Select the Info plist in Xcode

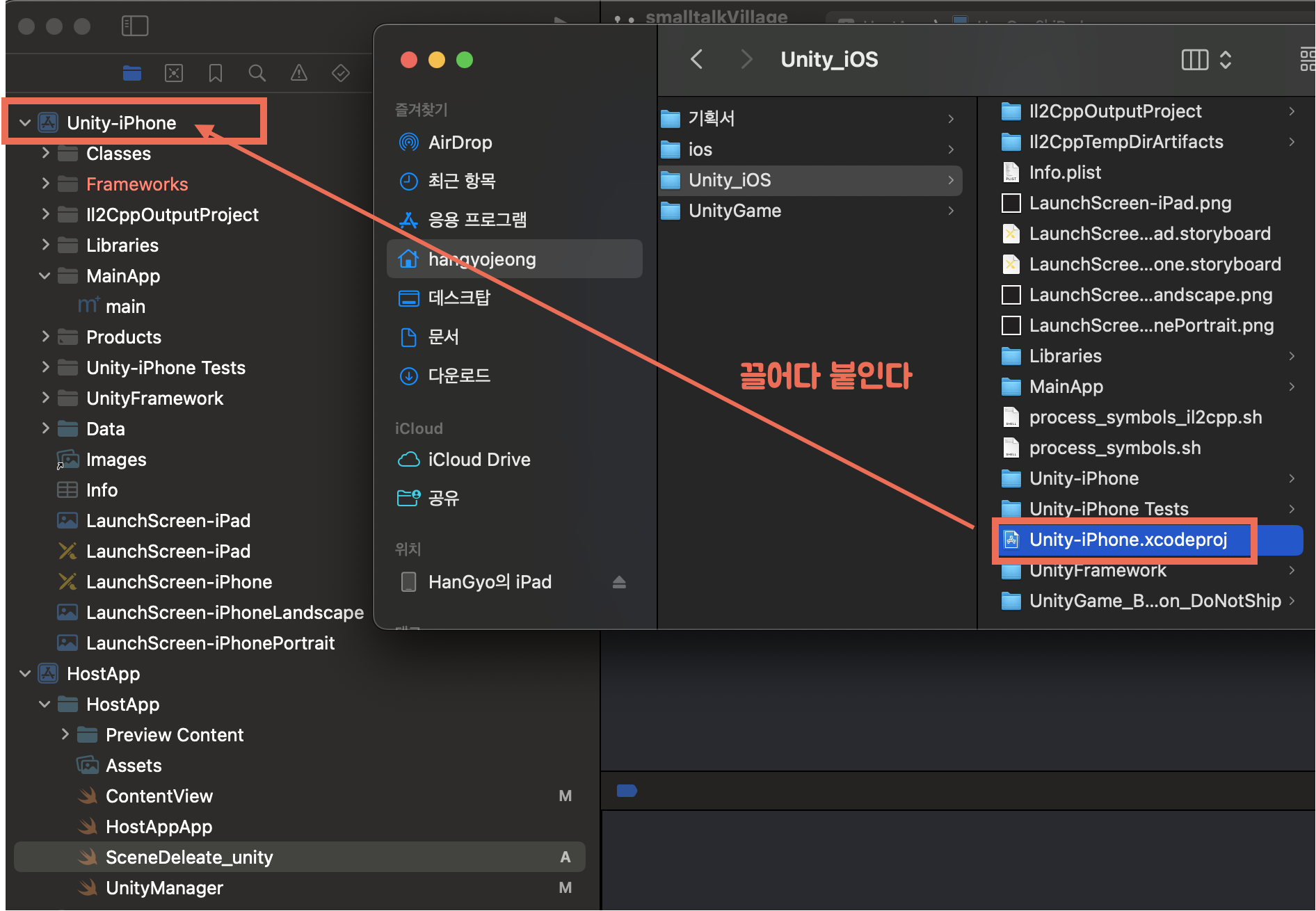[299, 490]
